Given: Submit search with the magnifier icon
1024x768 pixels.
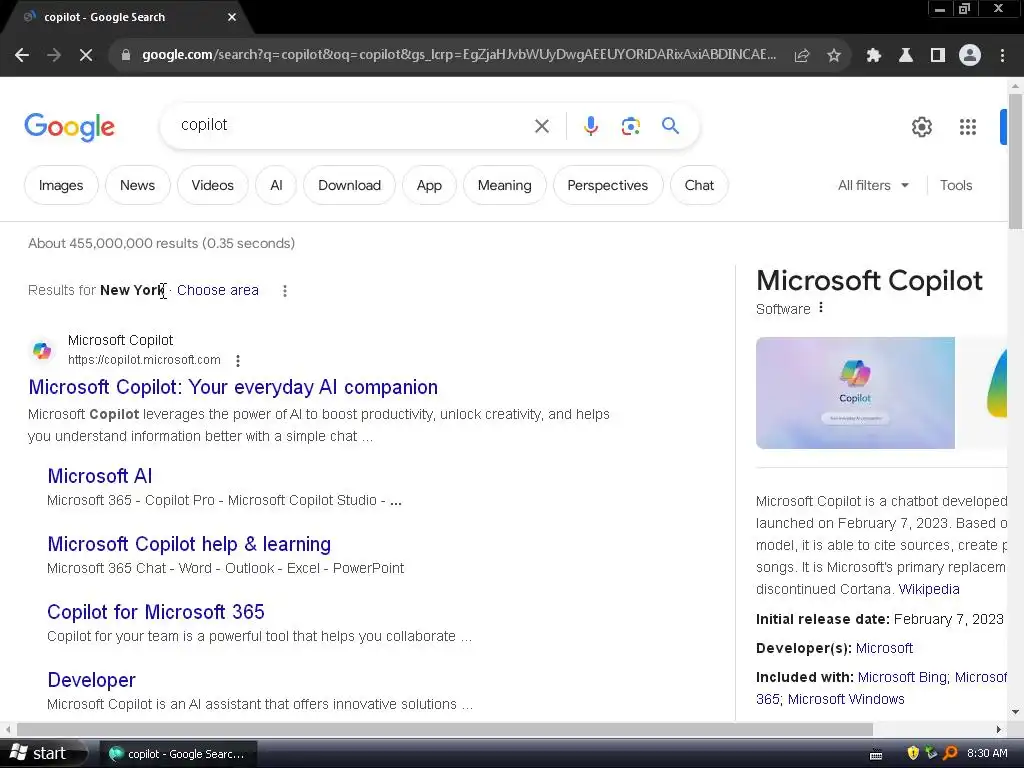Looking at the screenshot, I should coord(671,125).
